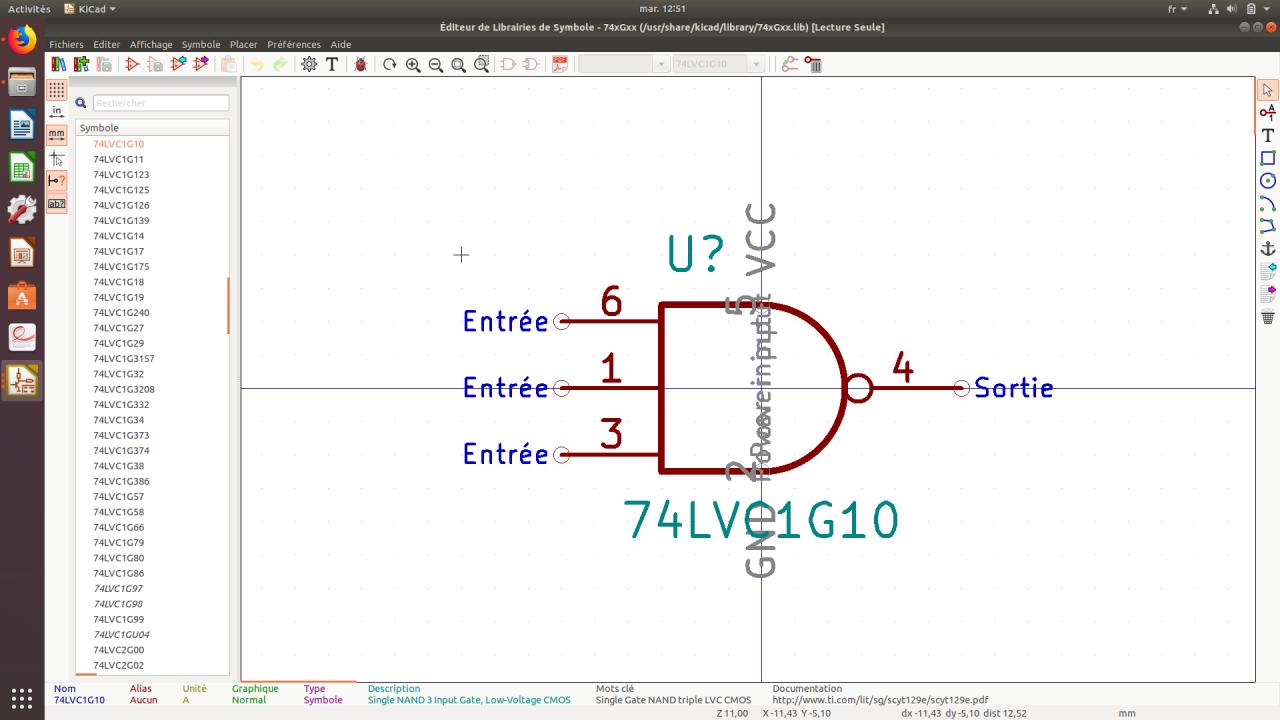This screenshot has width=1280, height=720.
Task: Select the arrow pointer tool
Action: tap(1268, 90)
